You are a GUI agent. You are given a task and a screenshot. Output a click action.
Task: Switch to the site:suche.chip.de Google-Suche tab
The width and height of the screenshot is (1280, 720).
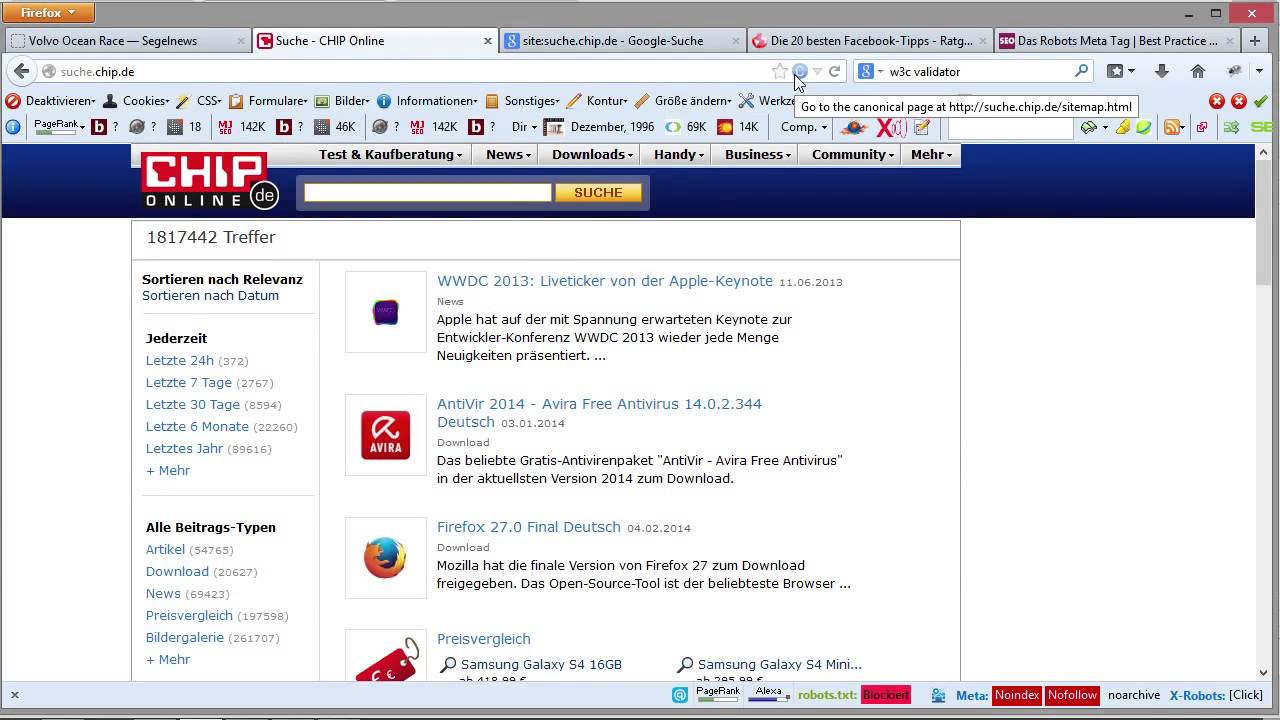[x=622, y=41]
